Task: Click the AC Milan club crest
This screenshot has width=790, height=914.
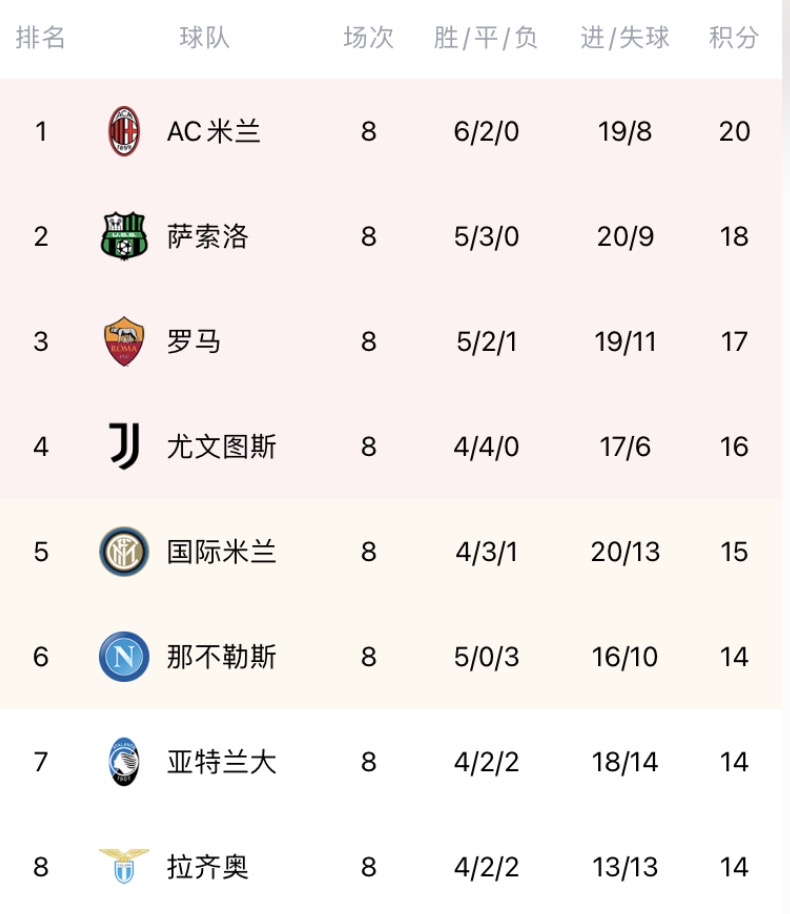Action: pyautogui.click(x=124, y=131)
